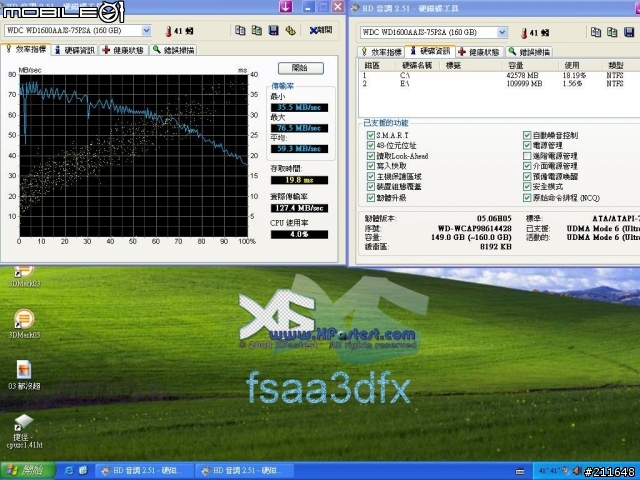
Task: Toggle the 48-位元位址 checkbox
Action: [371, 145]
